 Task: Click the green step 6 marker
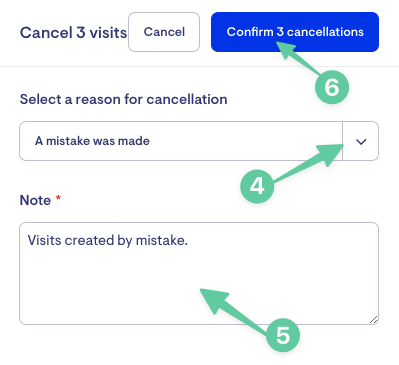coord(332,87)
